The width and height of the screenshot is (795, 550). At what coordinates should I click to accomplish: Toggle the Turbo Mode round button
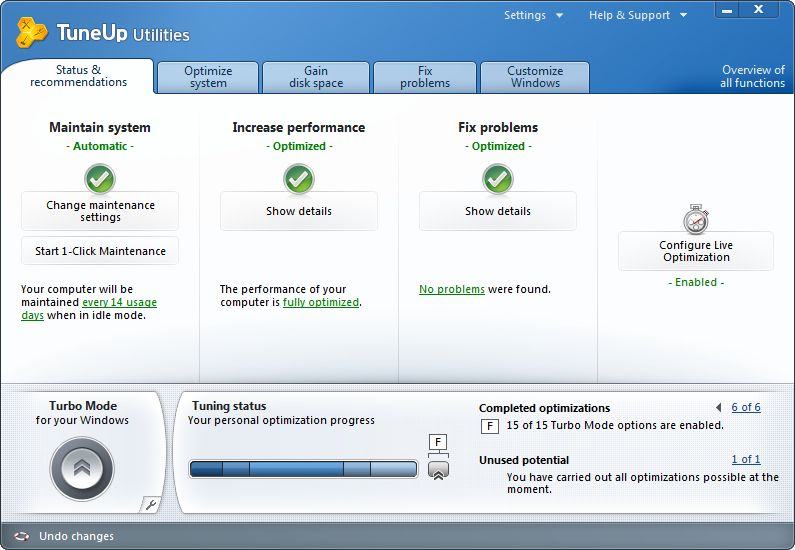point(82,469)
